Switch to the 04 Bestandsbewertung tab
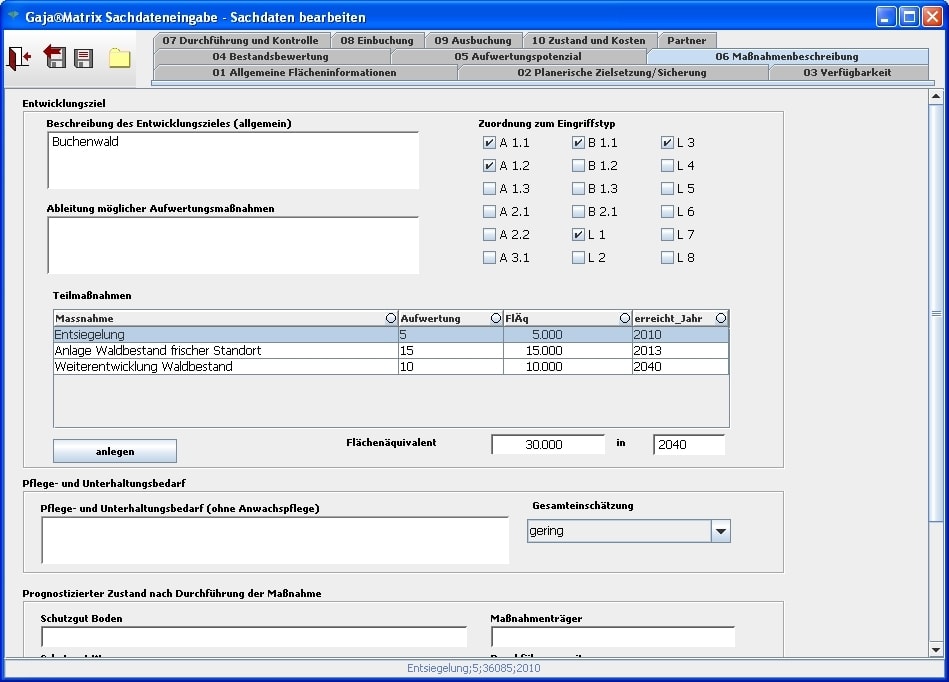The height and width of the screenshot is (682, 949). [x=270, y=57]
